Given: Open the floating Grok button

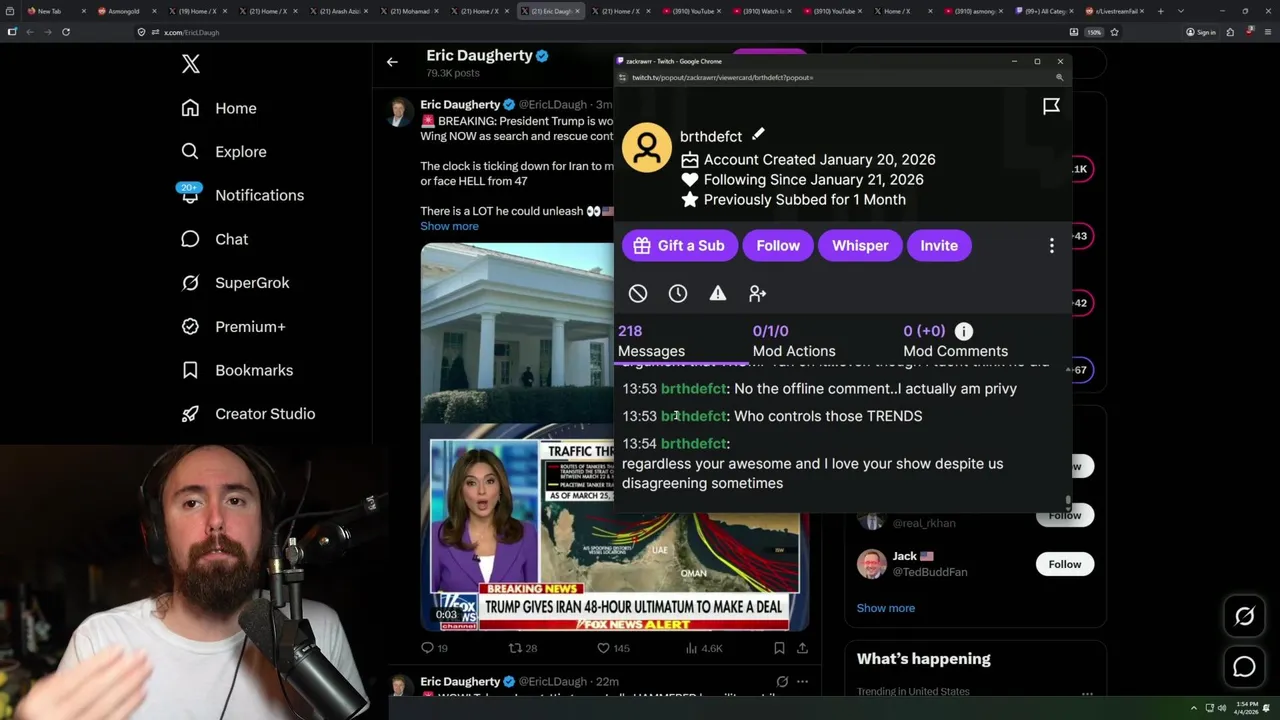Looking at the screenshot, I should coord(1244,616).
